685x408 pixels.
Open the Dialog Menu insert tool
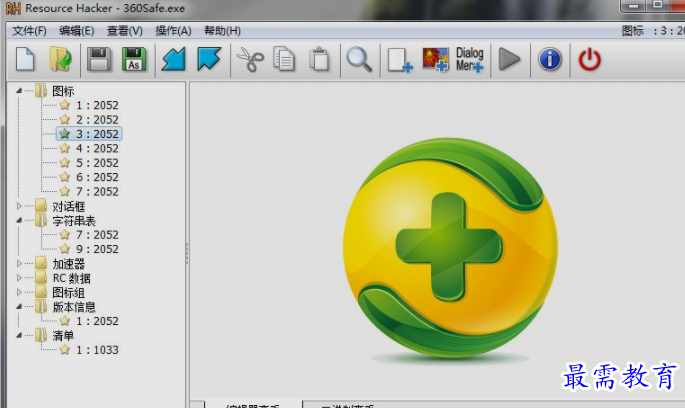(470, 59)
